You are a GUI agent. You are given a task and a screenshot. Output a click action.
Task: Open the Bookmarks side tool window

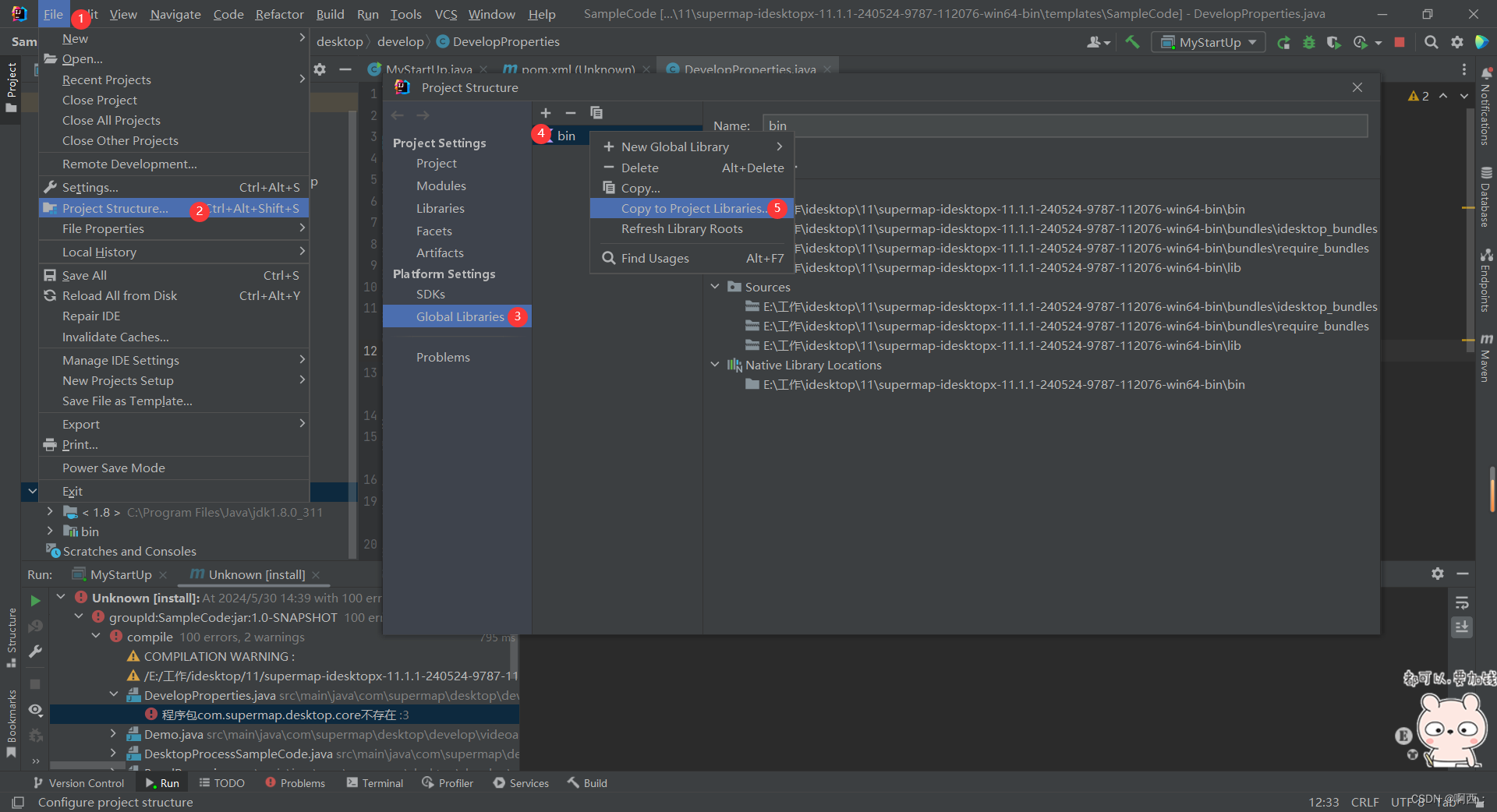(11, 723)
